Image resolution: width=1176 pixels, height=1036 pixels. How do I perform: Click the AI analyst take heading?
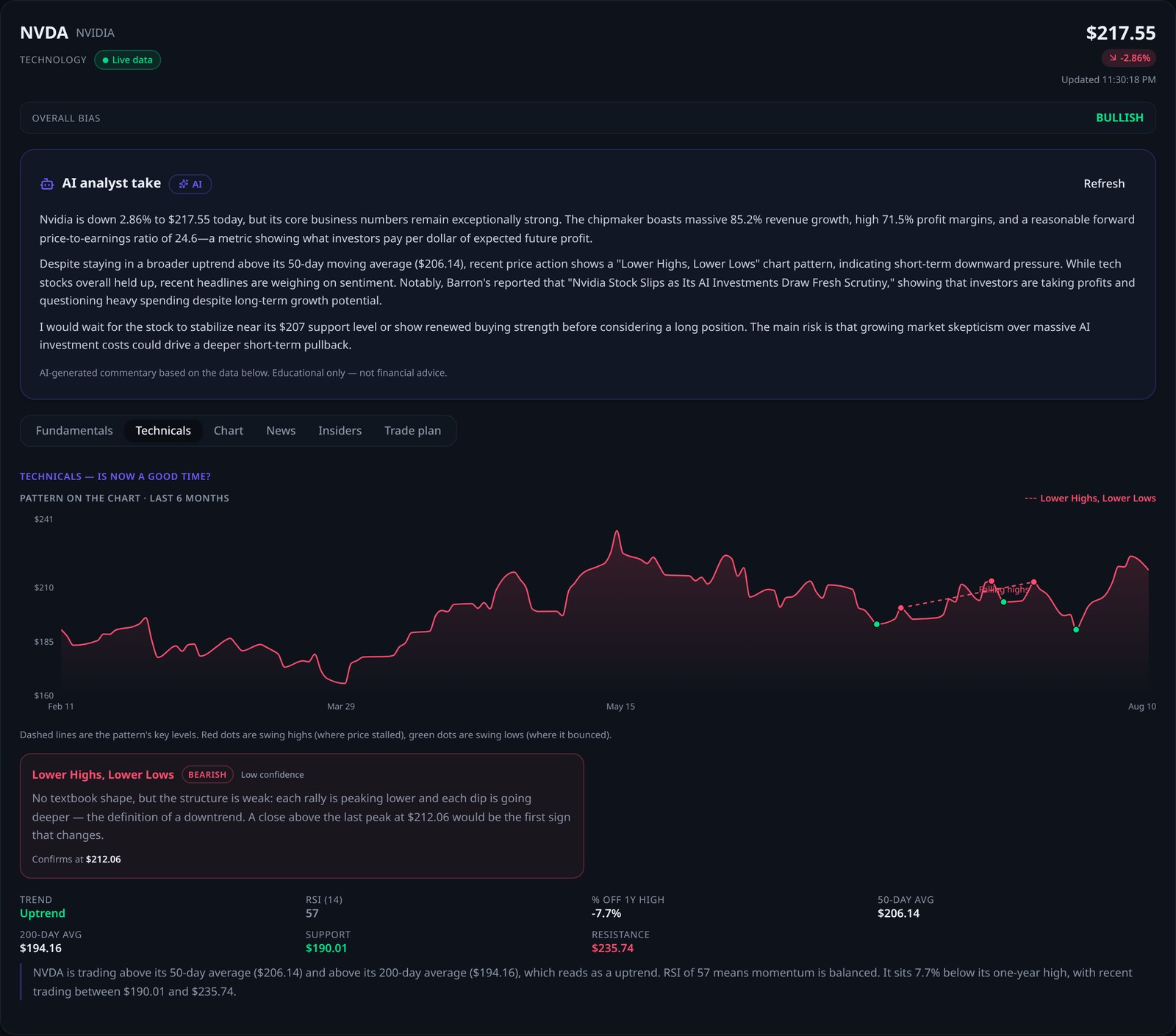pos(111,183)
